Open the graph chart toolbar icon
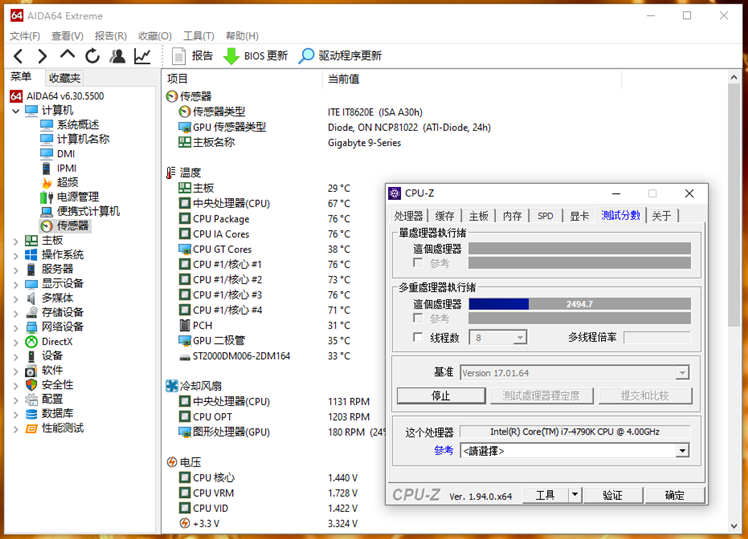Image resolution: width=748 pixels, height=539 pixels. point(142,56)
